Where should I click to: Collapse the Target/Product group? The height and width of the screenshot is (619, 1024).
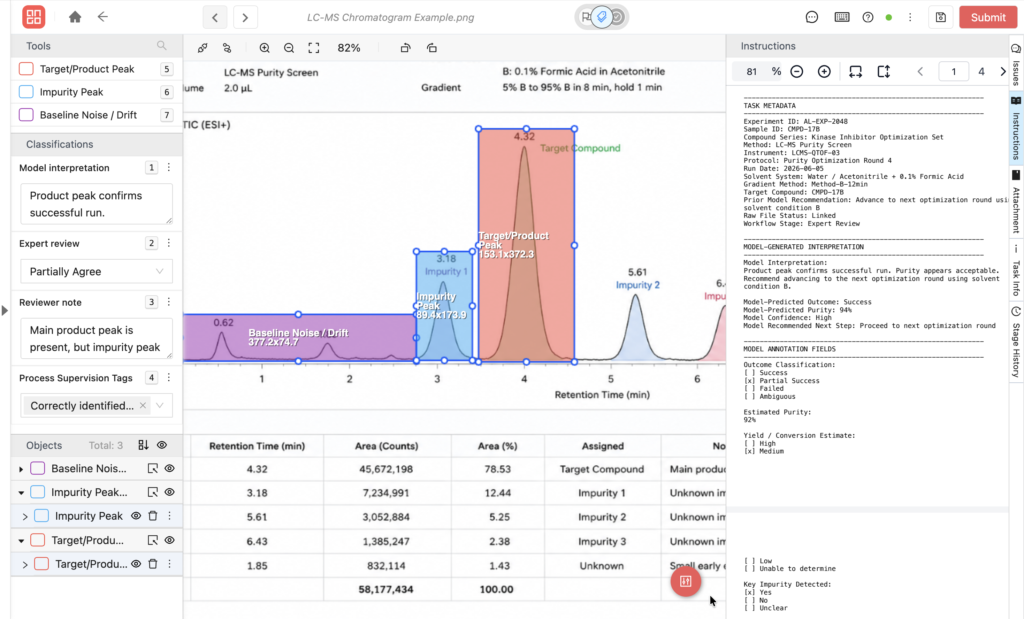21,541
